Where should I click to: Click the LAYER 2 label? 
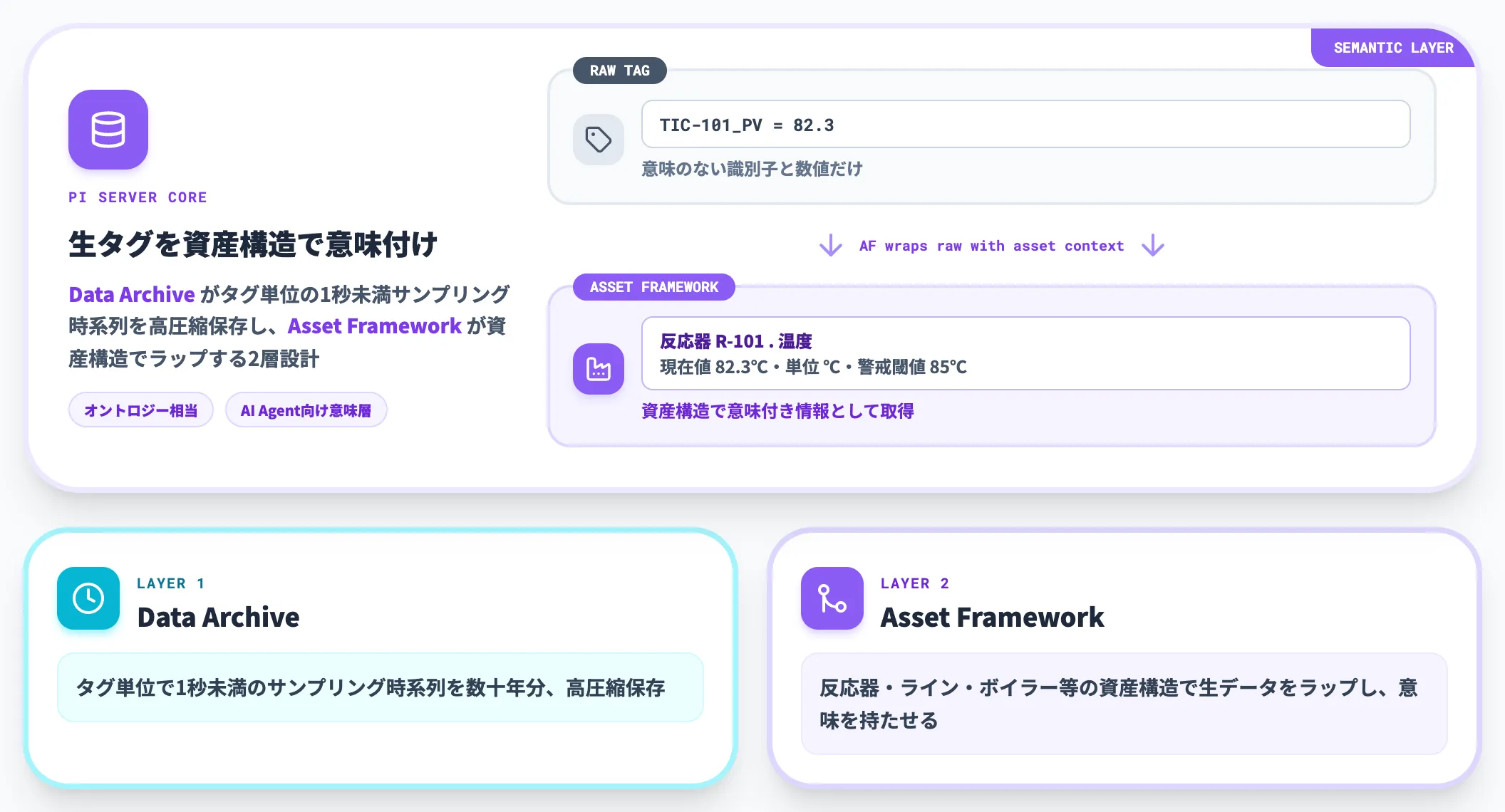coord(915,583)
